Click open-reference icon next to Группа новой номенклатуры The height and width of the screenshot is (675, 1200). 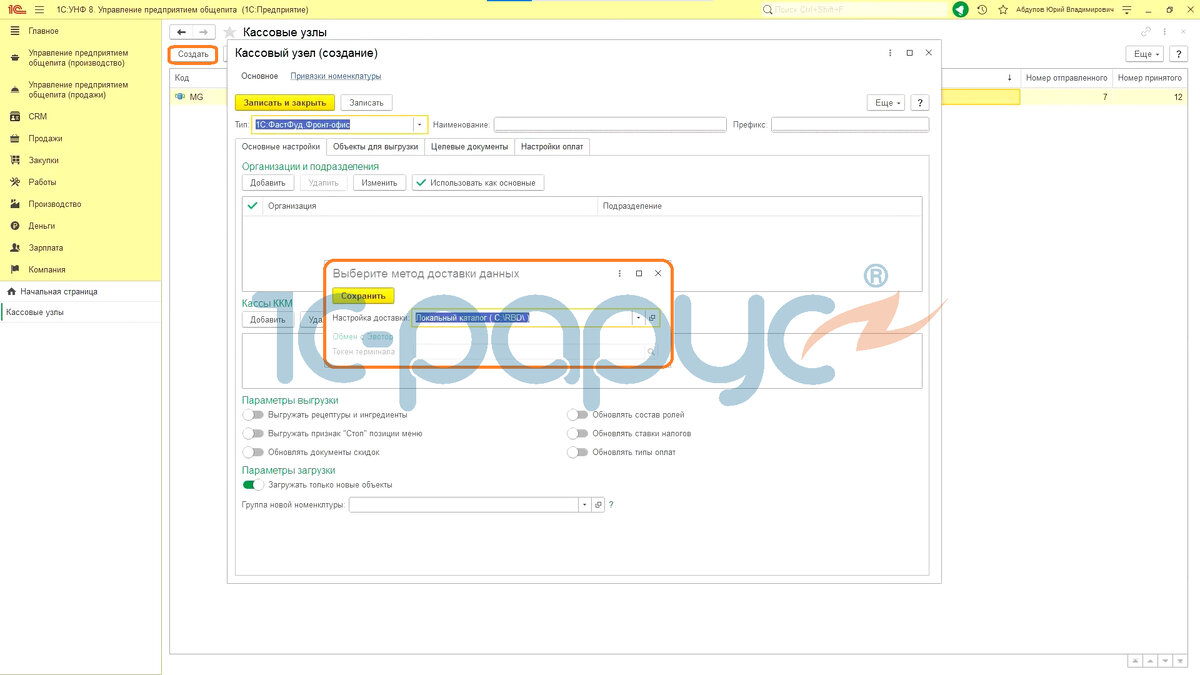pyautogui.click(x=598, y=505)
